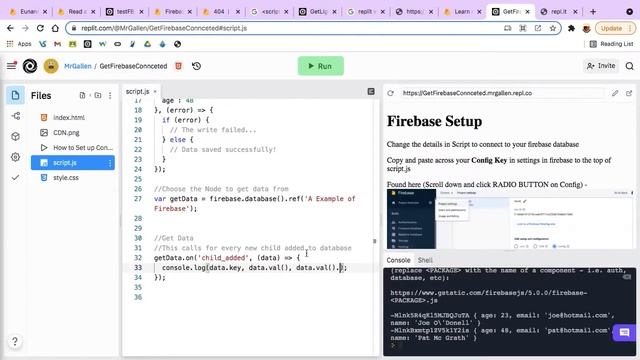Open the checkmark unit tests sidebar icon
Screen dimensions: 640x360
[x=16, y=178]
